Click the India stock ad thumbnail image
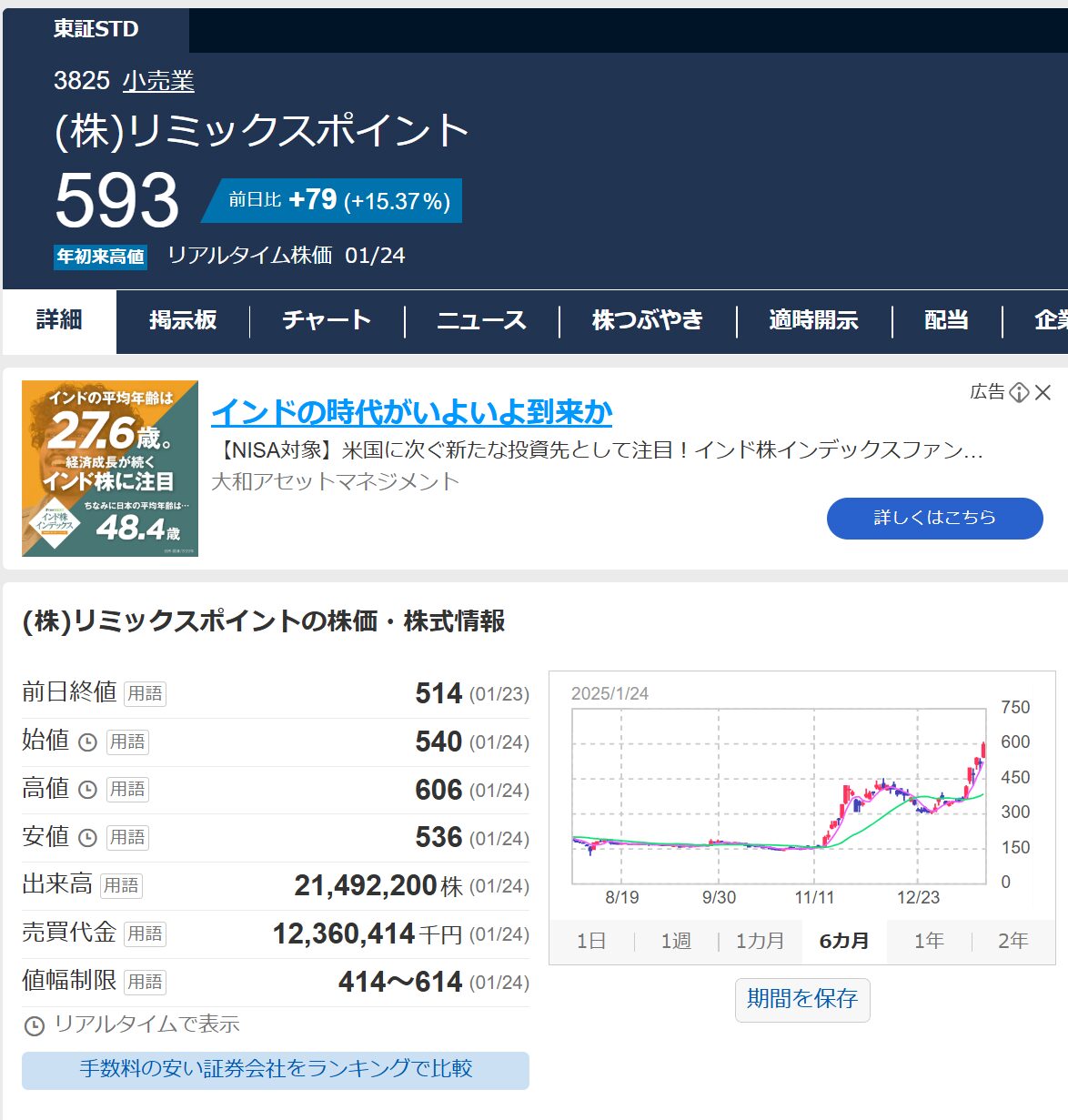Image resolution: width=1068 pixels, height=1120 pixels. tap(110, 469)
